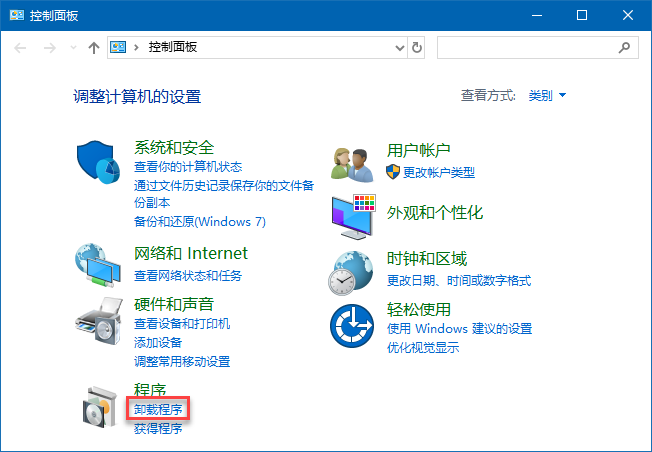This screenshot has height=452, width=652.
Task: Click the 控制面板 breadcrumb in address bar
Action: pos(173,47)
